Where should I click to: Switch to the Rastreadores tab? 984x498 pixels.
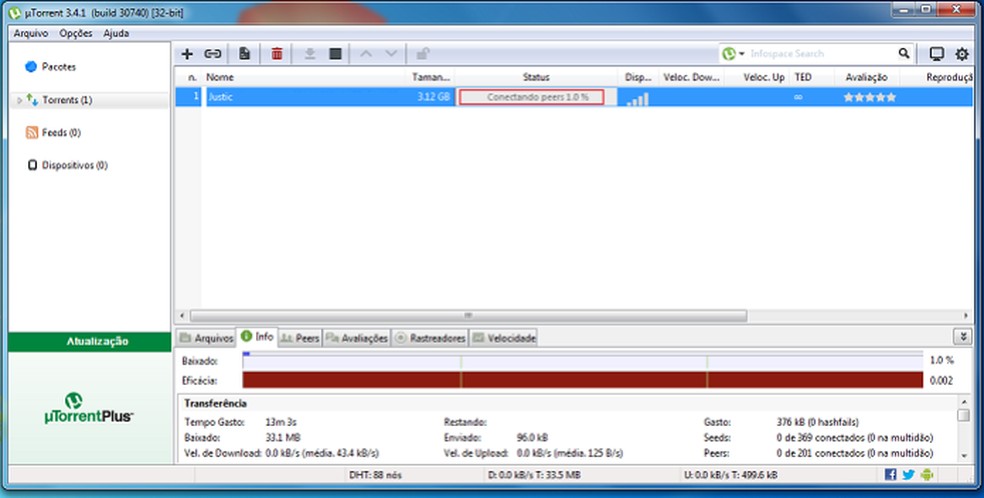430,338
